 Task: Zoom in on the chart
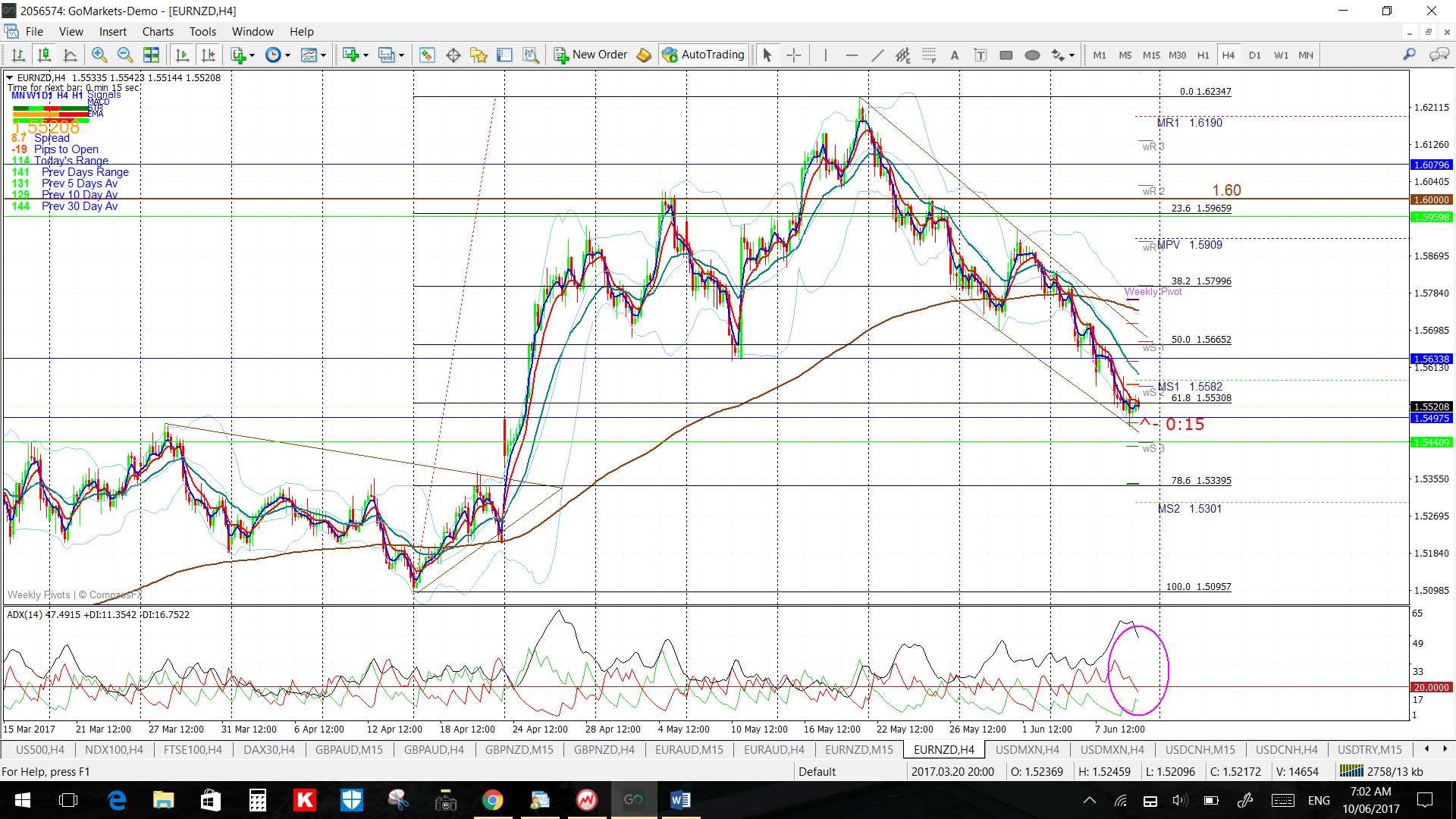99,55
